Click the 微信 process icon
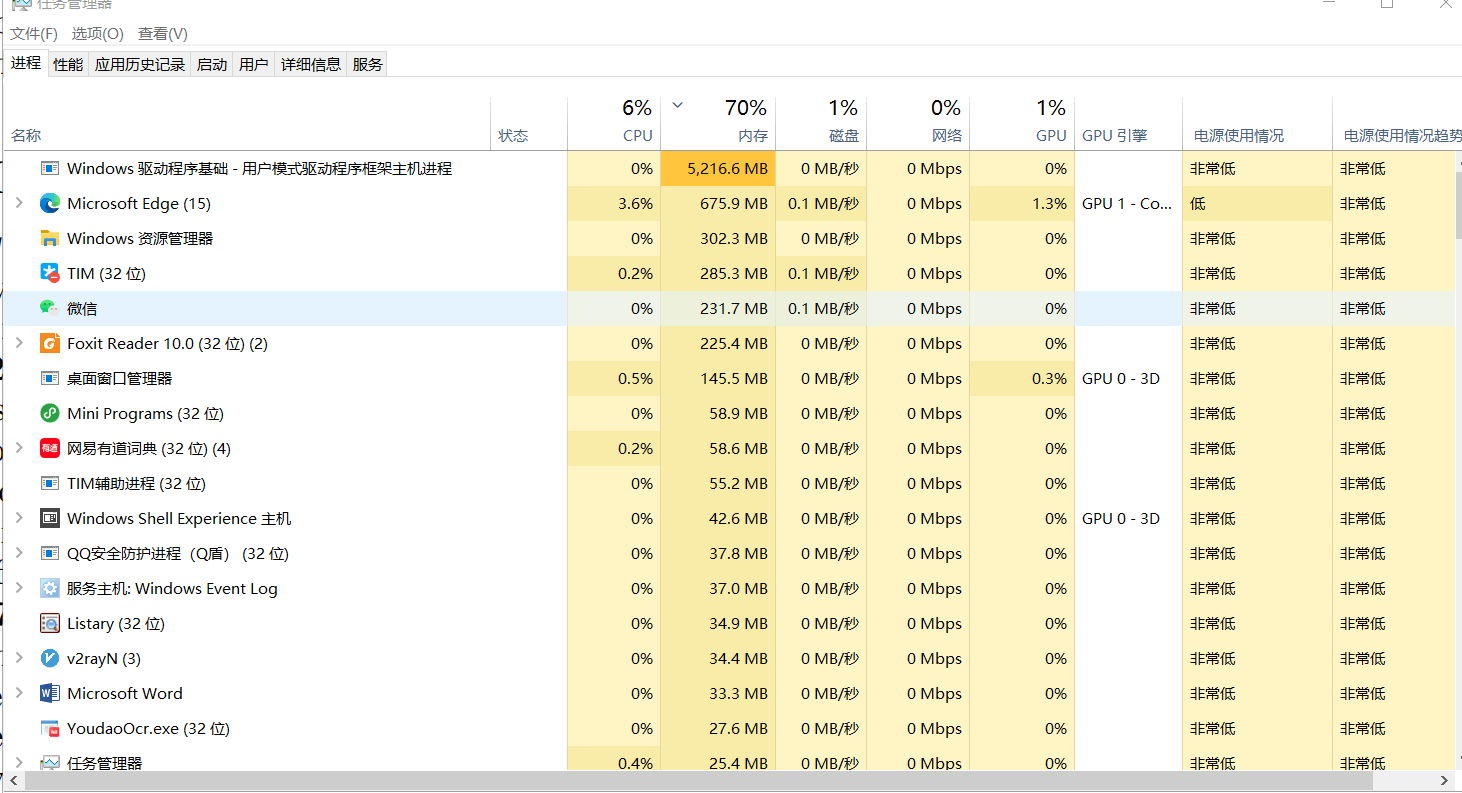Screen dimensions: 1462x793 point(50,308)
